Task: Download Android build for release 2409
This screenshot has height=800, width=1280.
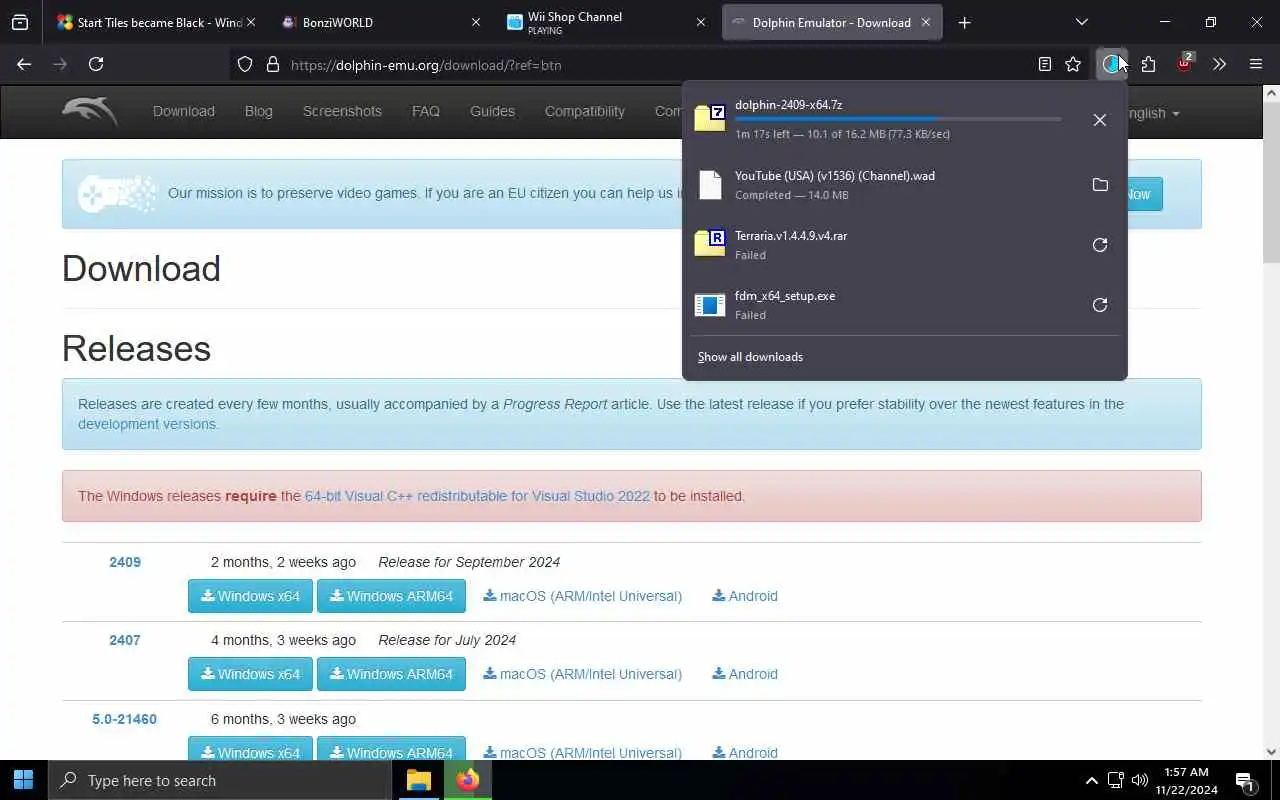Action: pyautogui.click(x=745, y=596)
